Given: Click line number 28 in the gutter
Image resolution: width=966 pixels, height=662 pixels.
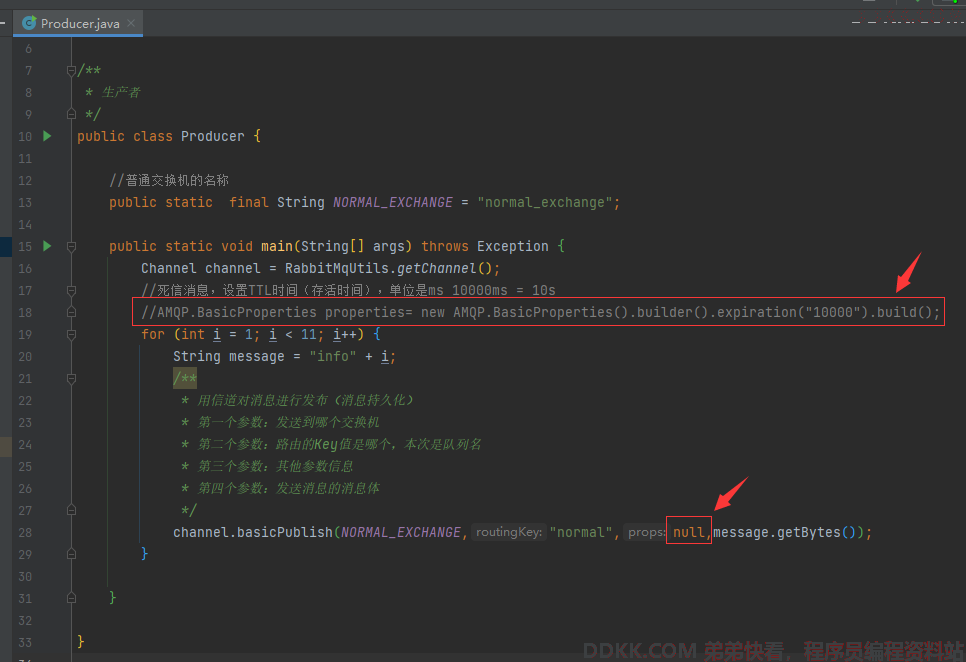Looking at the screenshot, I should [25, 532].
